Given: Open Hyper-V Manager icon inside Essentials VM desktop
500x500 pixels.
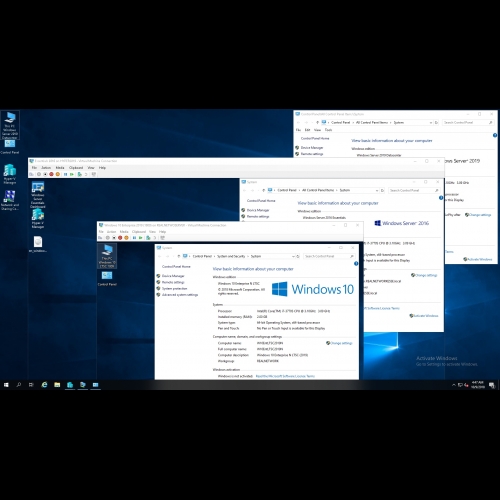Looking at the screenshot, I should pyautogui.click(x=38, y=219).
